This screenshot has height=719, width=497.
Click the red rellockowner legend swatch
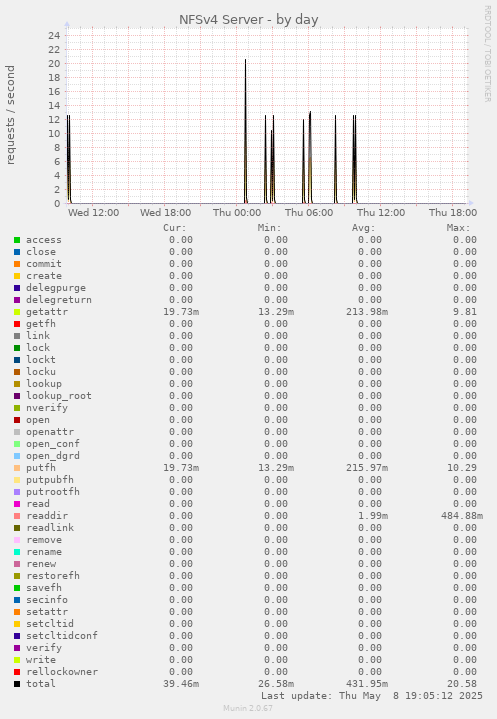pyautogui.click(x=17, y=672)
